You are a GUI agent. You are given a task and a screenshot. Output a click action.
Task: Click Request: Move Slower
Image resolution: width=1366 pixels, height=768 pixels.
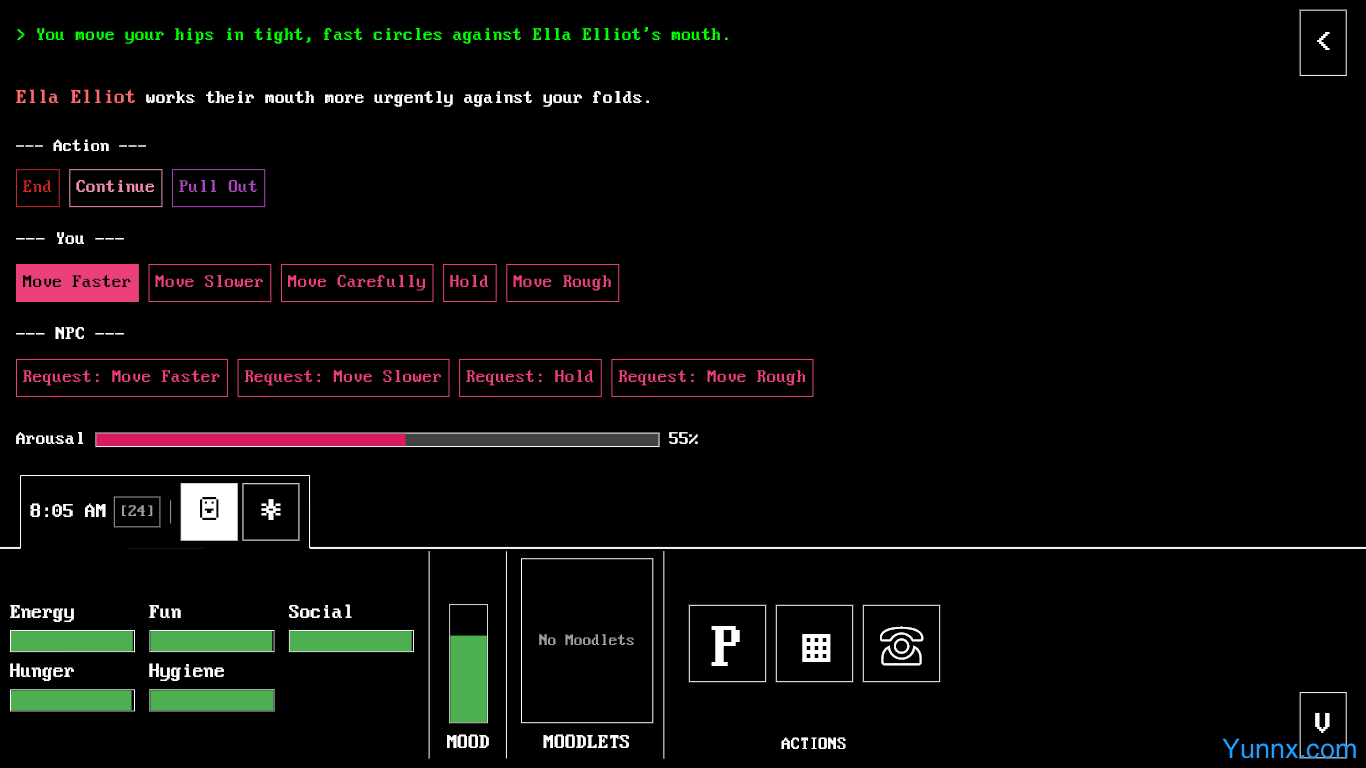(343, 378)
